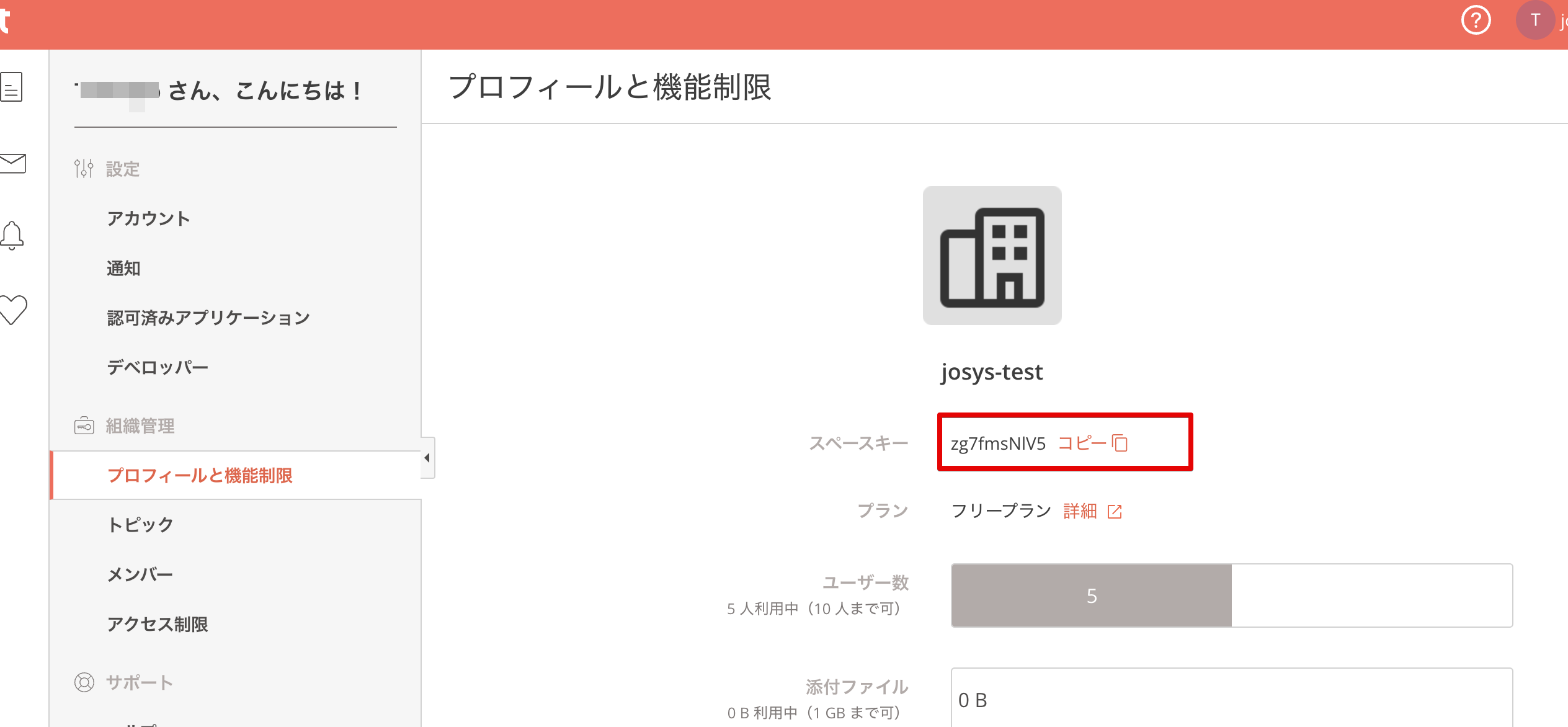Click the copy clipboard icon beside space key
This screenshot has width=1568, height=727.
tap(1120, 443)
